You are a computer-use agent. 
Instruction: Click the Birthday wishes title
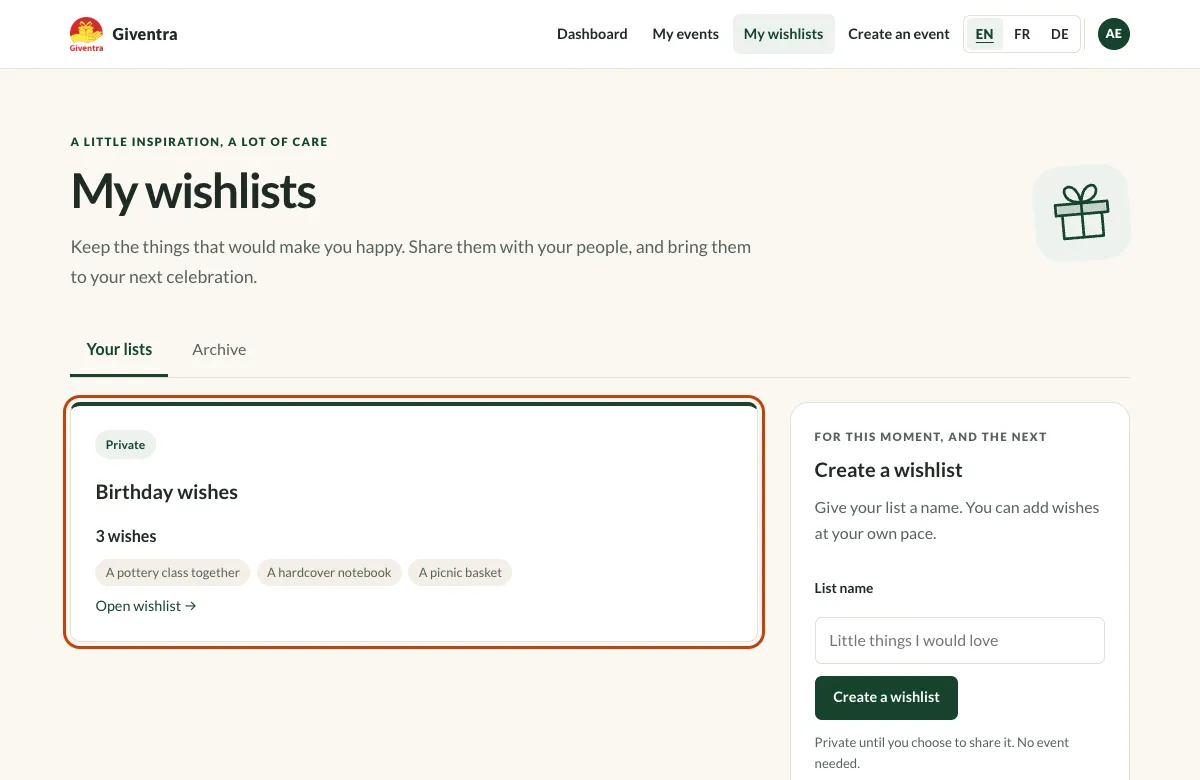pyautogui.click(x=167, y=492)
